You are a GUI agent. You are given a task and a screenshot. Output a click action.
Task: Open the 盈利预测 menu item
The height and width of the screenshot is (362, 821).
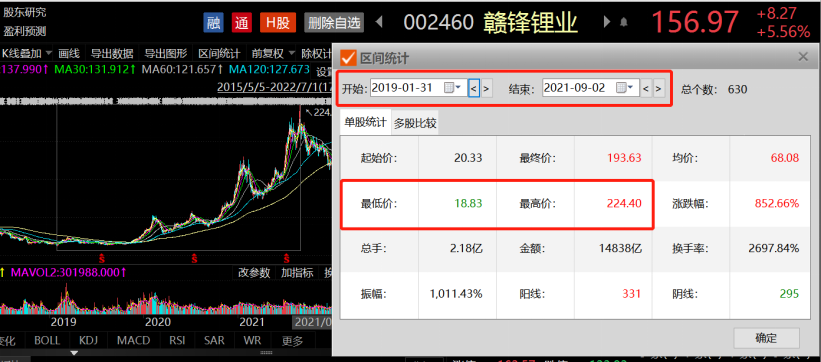click(x=25, y=31)
